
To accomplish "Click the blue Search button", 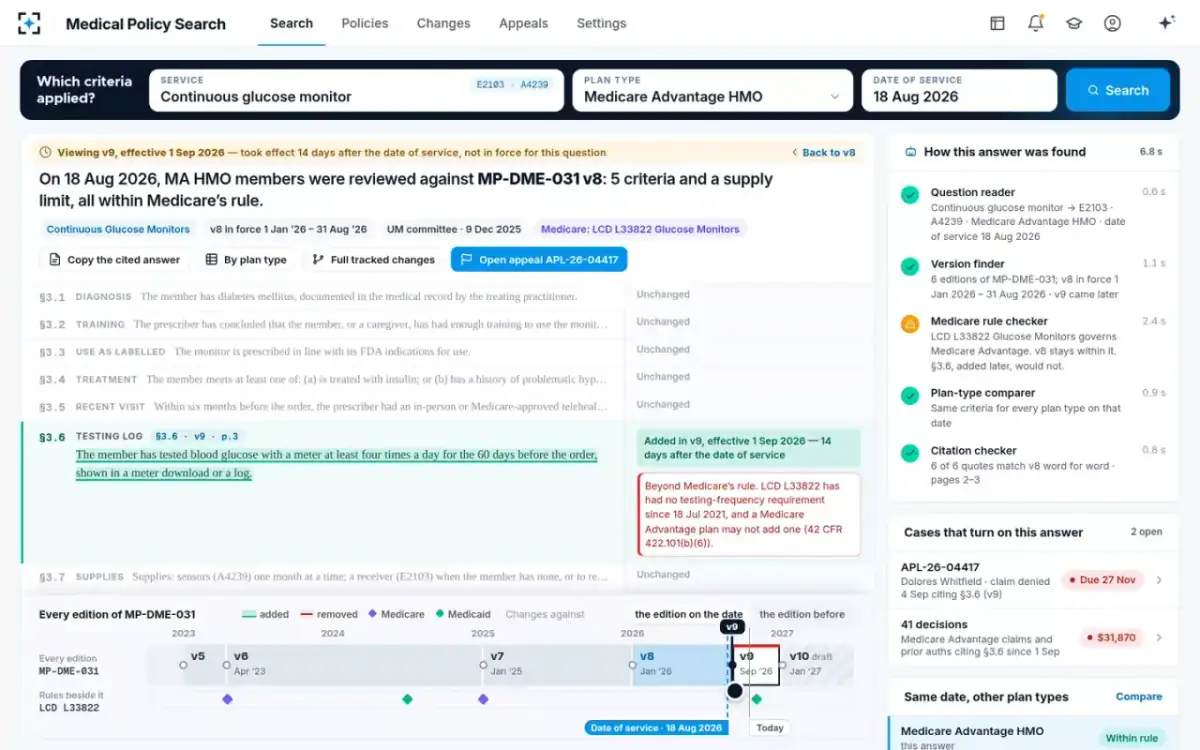I will click(1117, 90).
